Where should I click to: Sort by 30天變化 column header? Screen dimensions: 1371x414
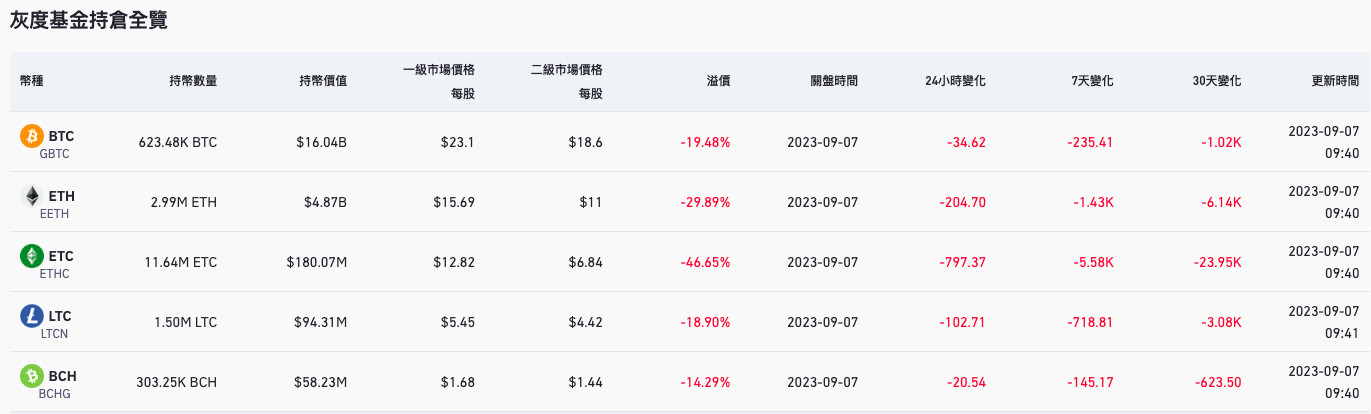tap(1217, 81)
